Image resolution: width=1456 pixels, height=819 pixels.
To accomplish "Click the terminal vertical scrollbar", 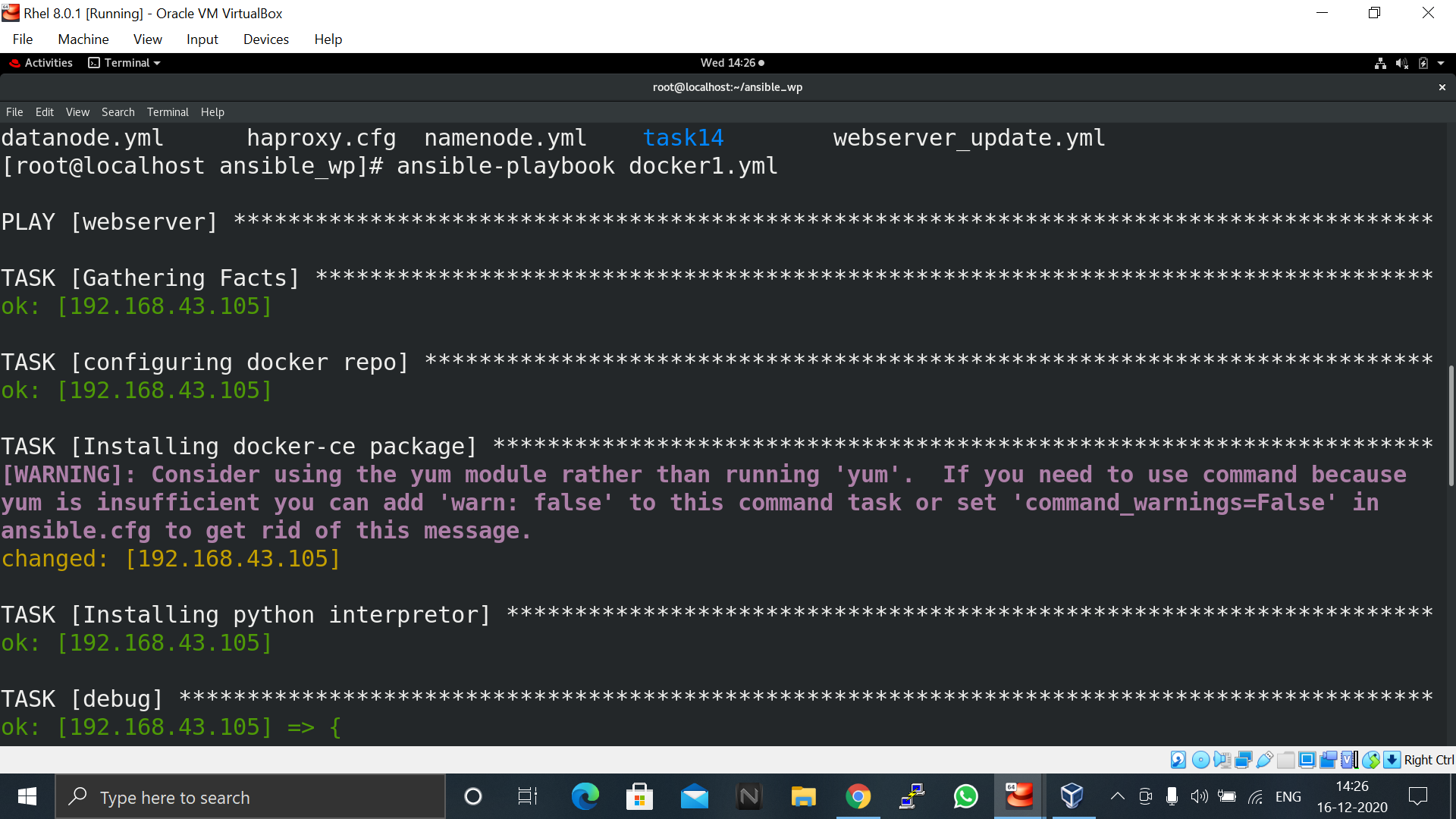I will click(x=1451, y=425).
